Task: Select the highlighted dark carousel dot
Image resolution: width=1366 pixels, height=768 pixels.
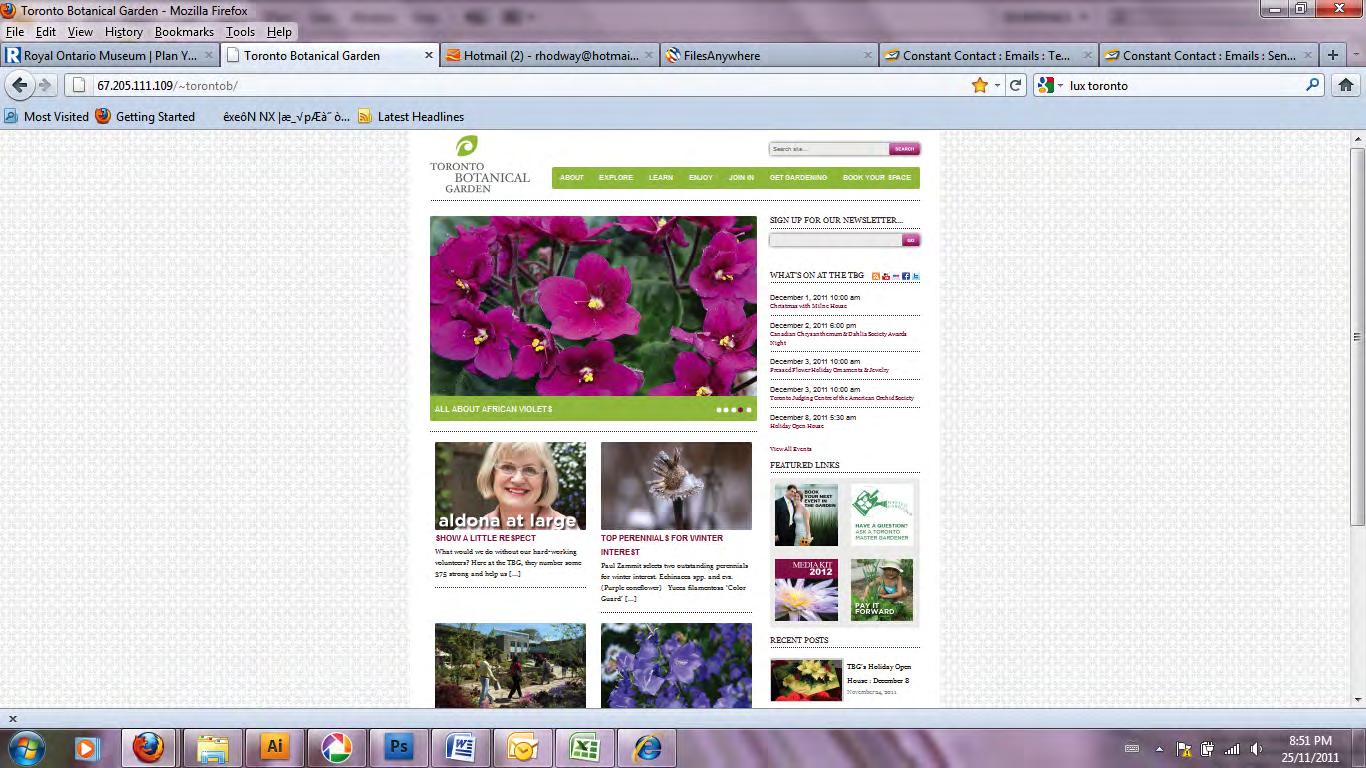Action: (741, 410)
